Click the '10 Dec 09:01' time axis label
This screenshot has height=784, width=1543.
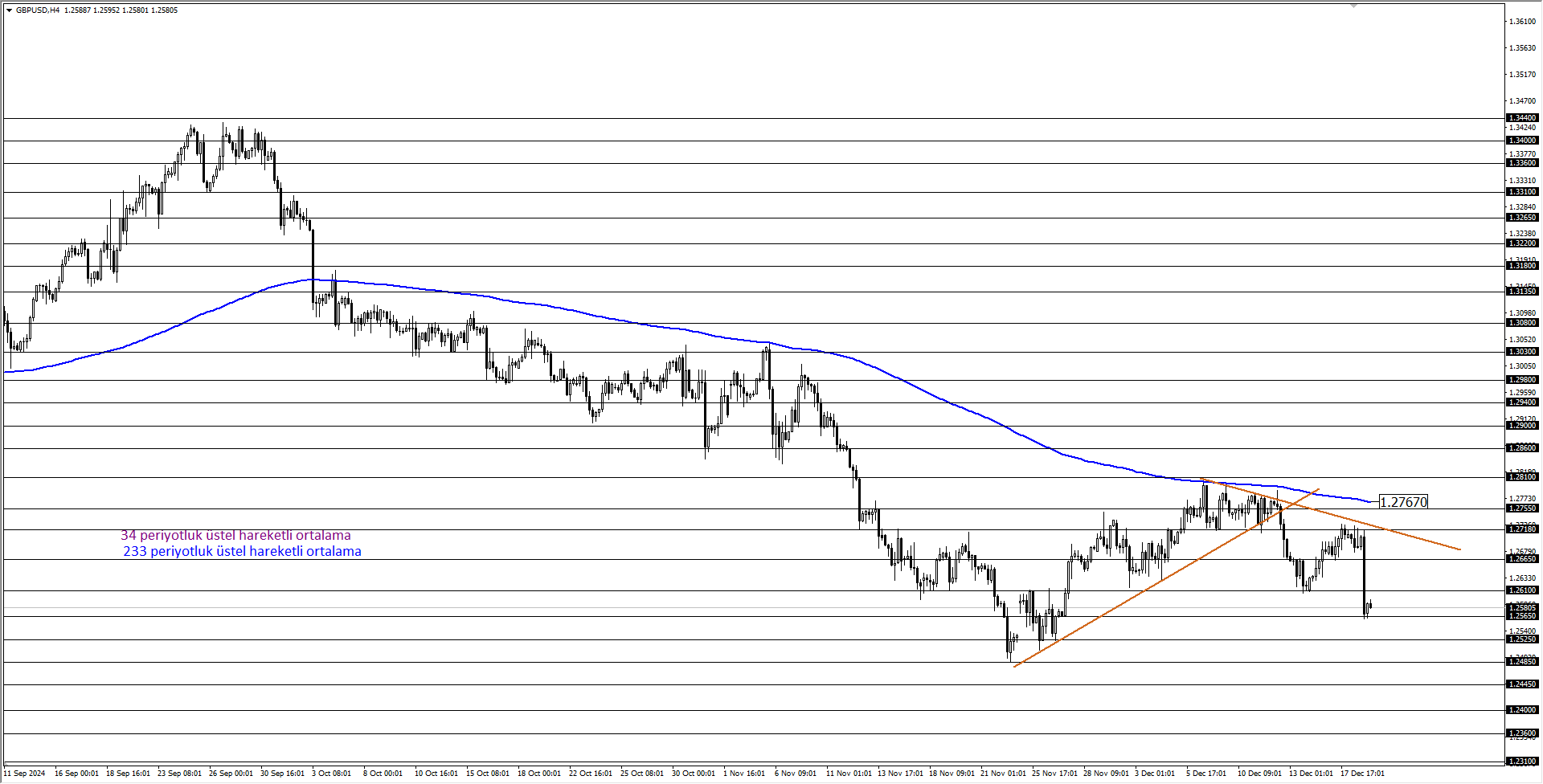[1259, 774]
